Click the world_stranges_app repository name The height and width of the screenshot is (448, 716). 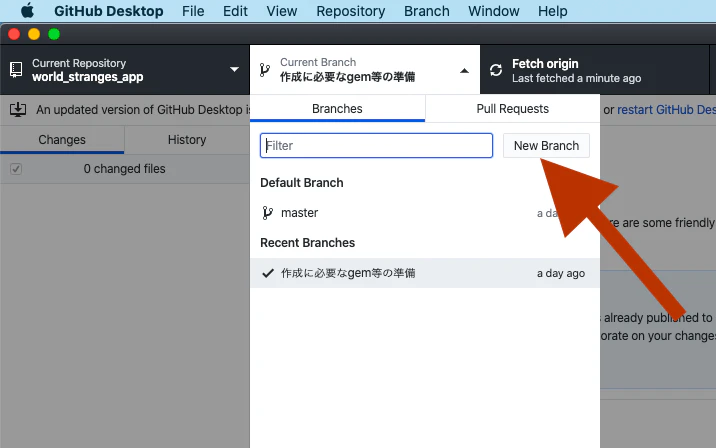coord(88,77)
